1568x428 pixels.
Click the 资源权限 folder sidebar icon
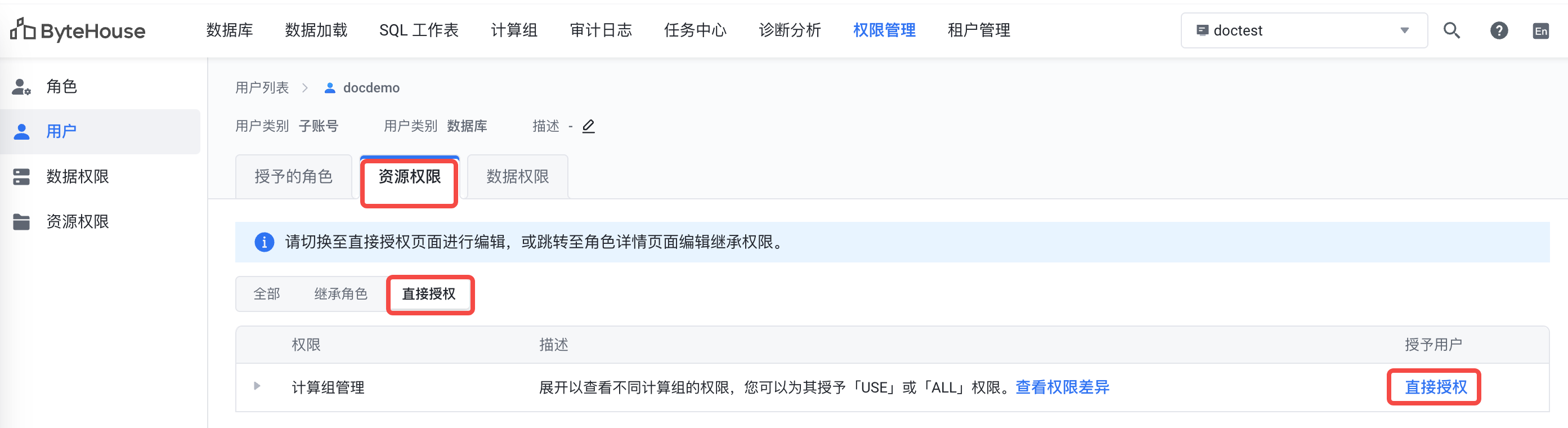(21, 222)
